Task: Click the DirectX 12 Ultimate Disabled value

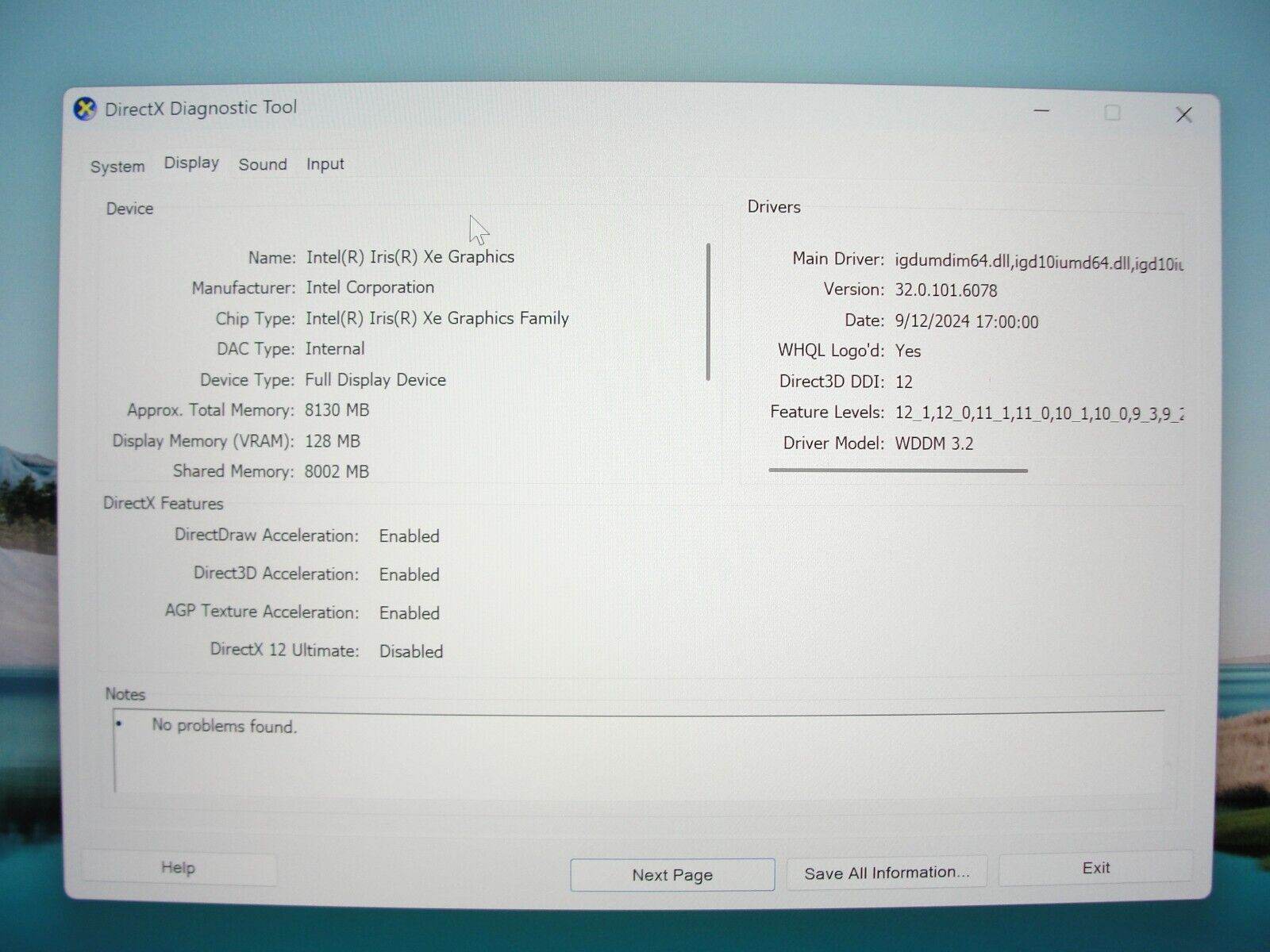Action: tap(411, 651)
